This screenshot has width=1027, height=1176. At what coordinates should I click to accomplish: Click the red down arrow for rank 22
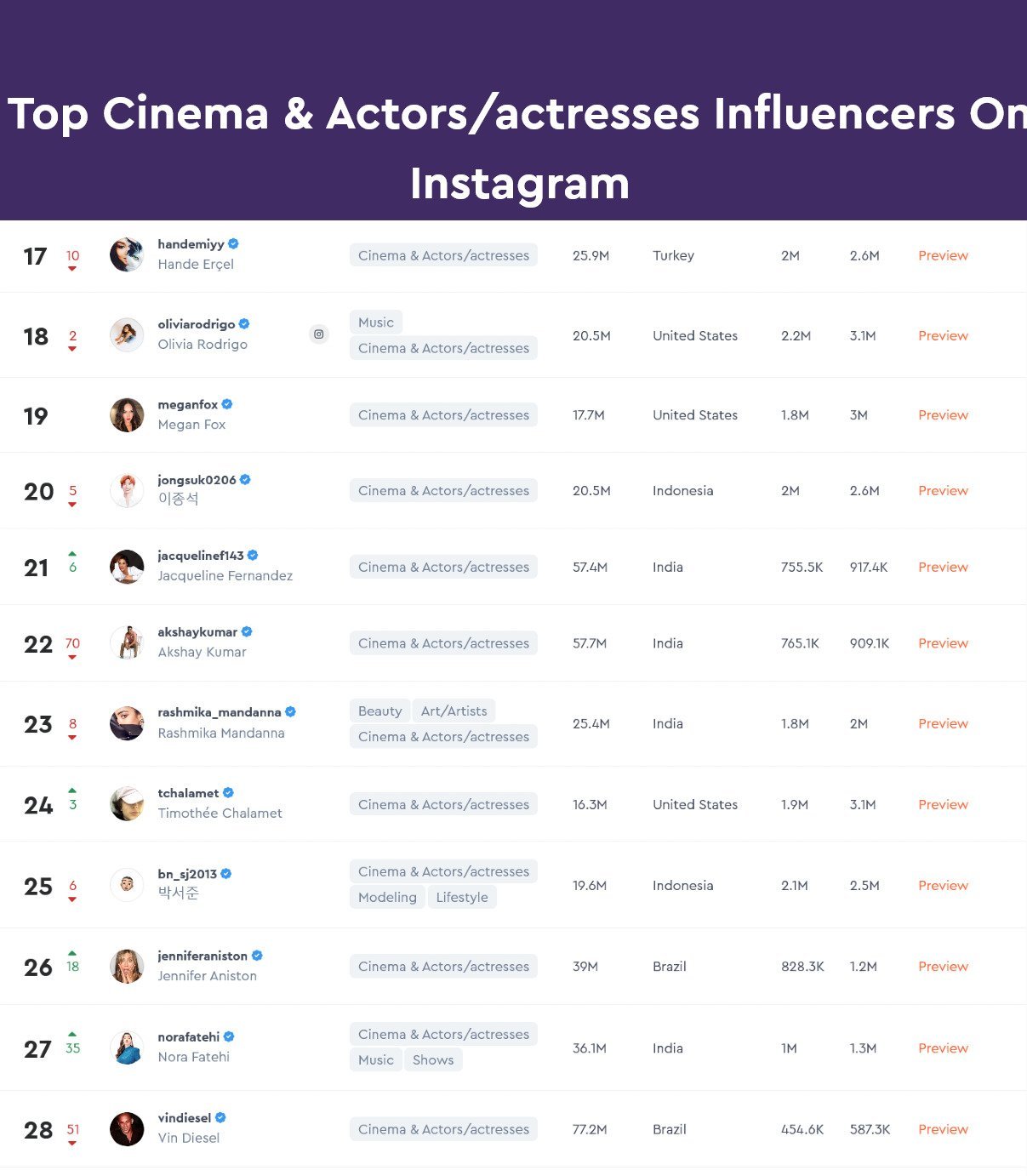[x=72, y=657]
